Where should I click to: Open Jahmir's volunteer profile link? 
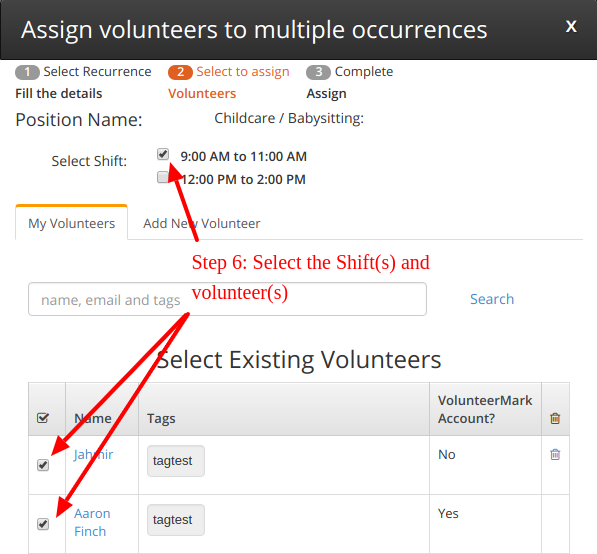click(93, 454)
